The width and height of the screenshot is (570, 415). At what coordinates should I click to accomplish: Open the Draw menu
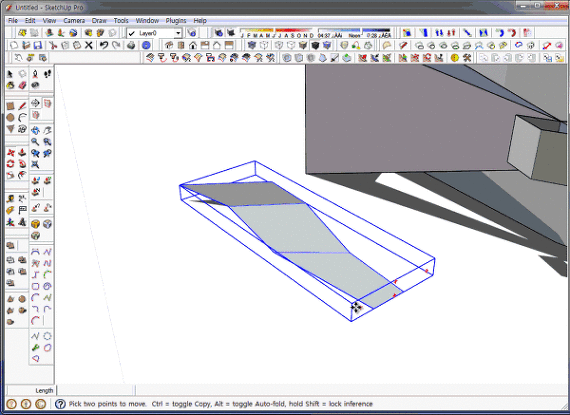click(99, 20)
